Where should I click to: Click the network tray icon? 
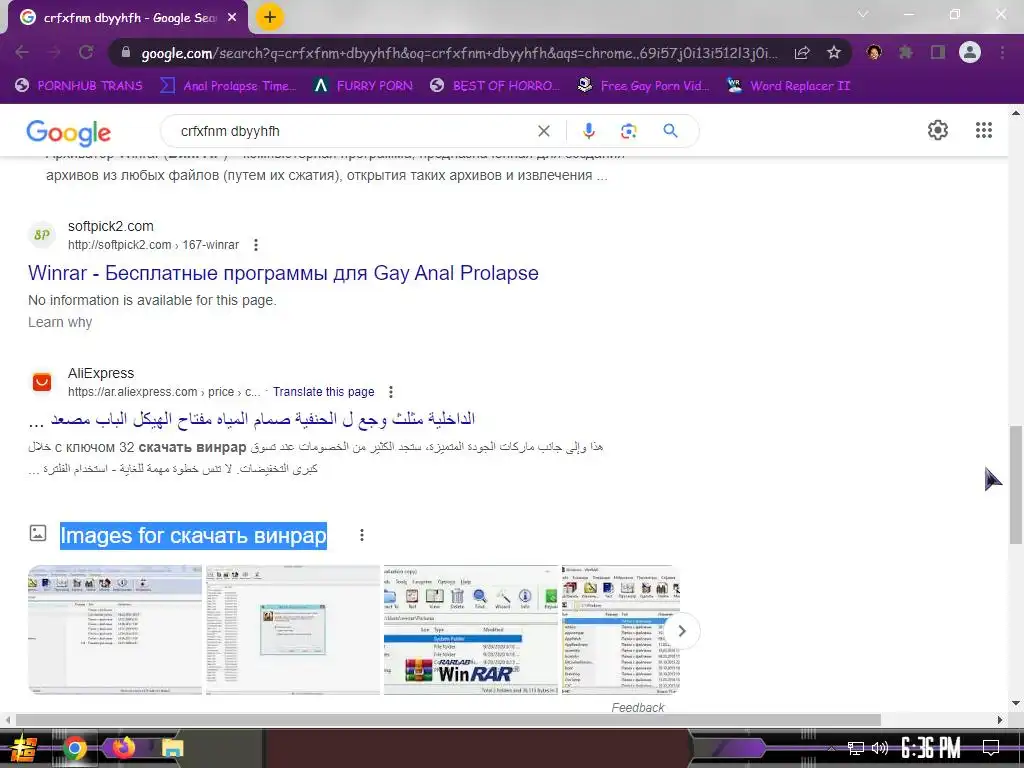855,748
